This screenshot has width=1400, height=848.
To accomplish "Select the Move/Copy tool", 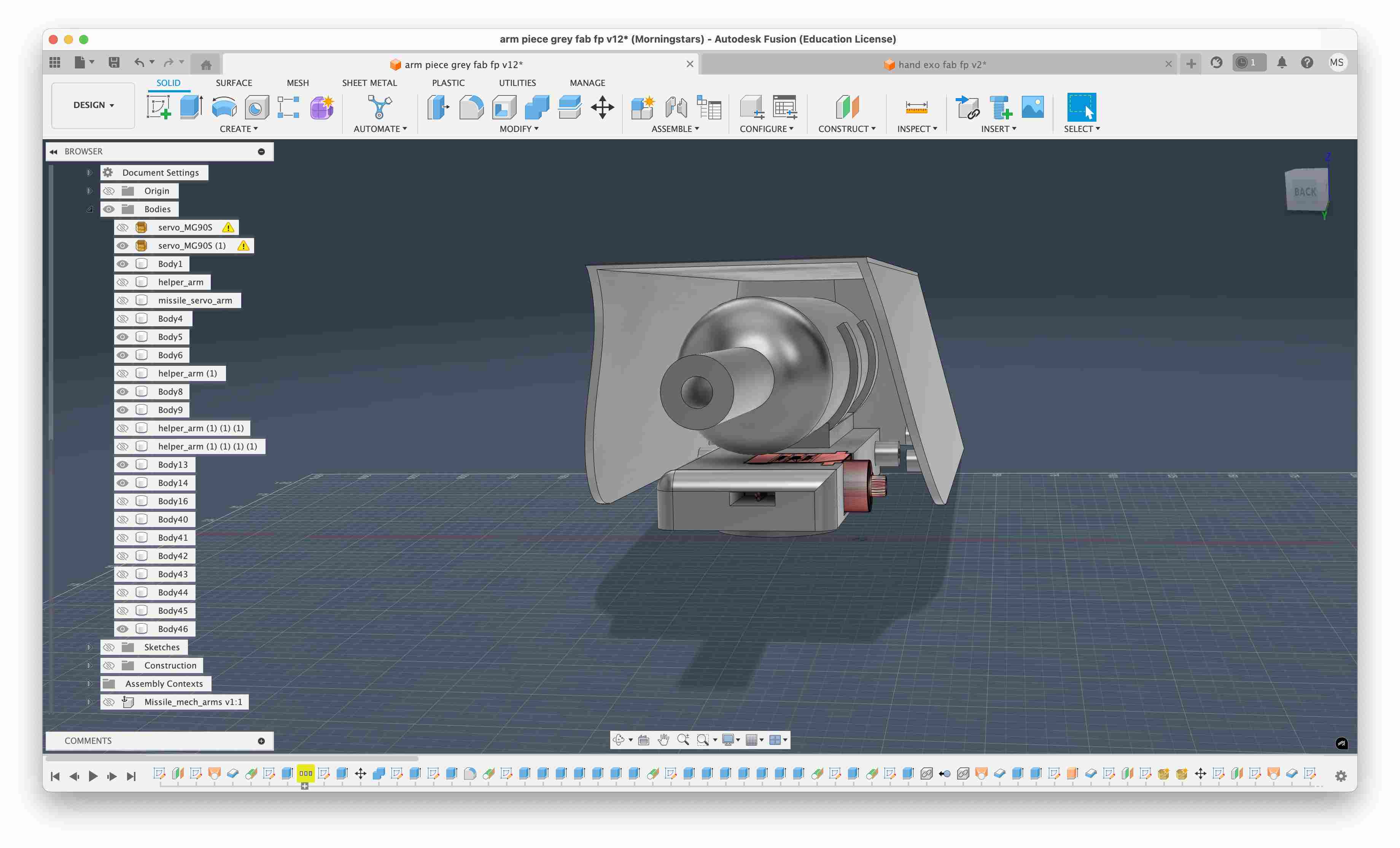I will (x=602, y=107).
